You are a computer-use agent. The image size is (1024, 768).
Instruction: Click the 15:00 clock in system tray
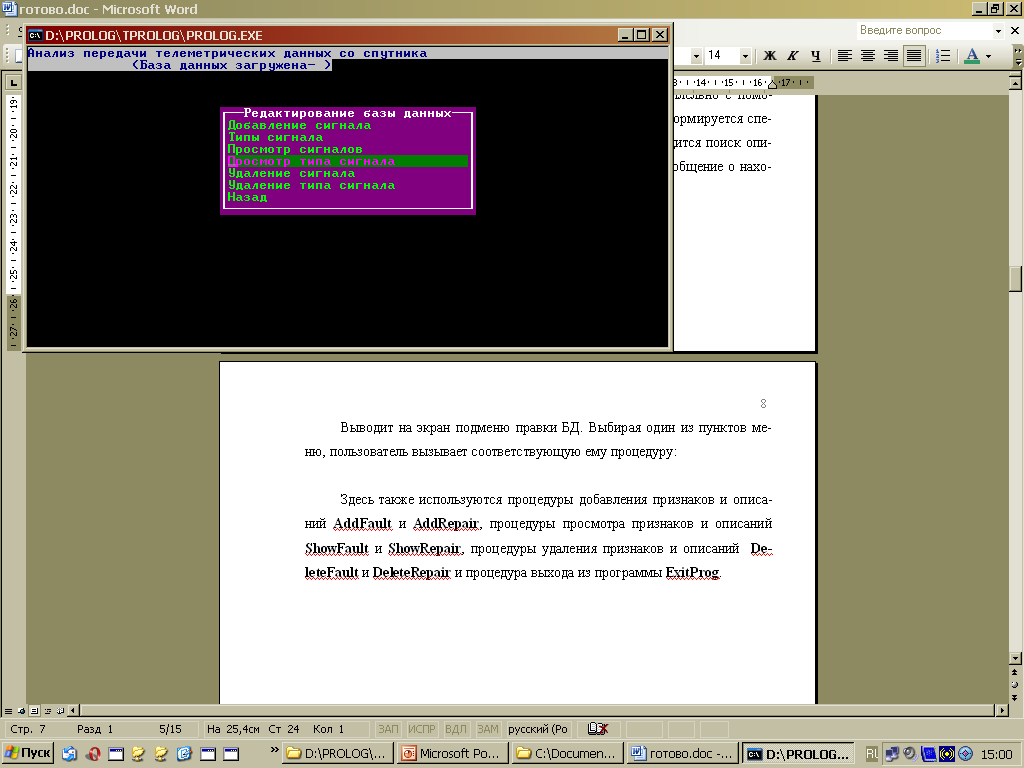click(x=997, y=754)
